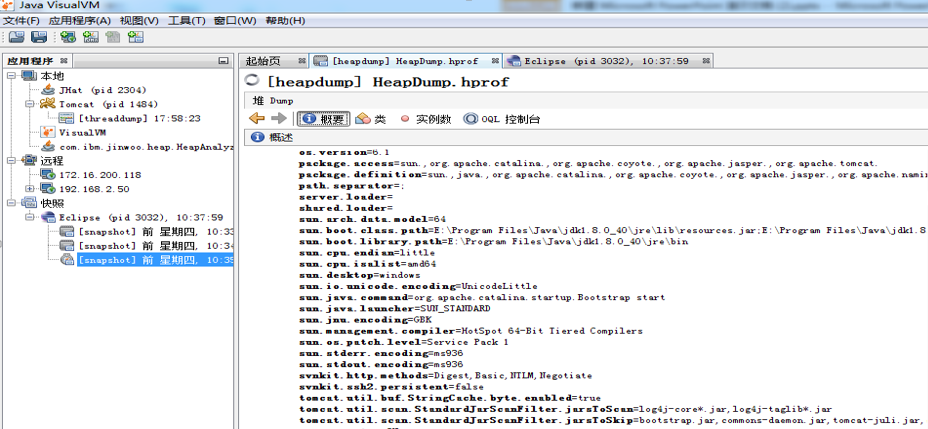Click the JHat coffee cup icon

[x=49, y=90]
